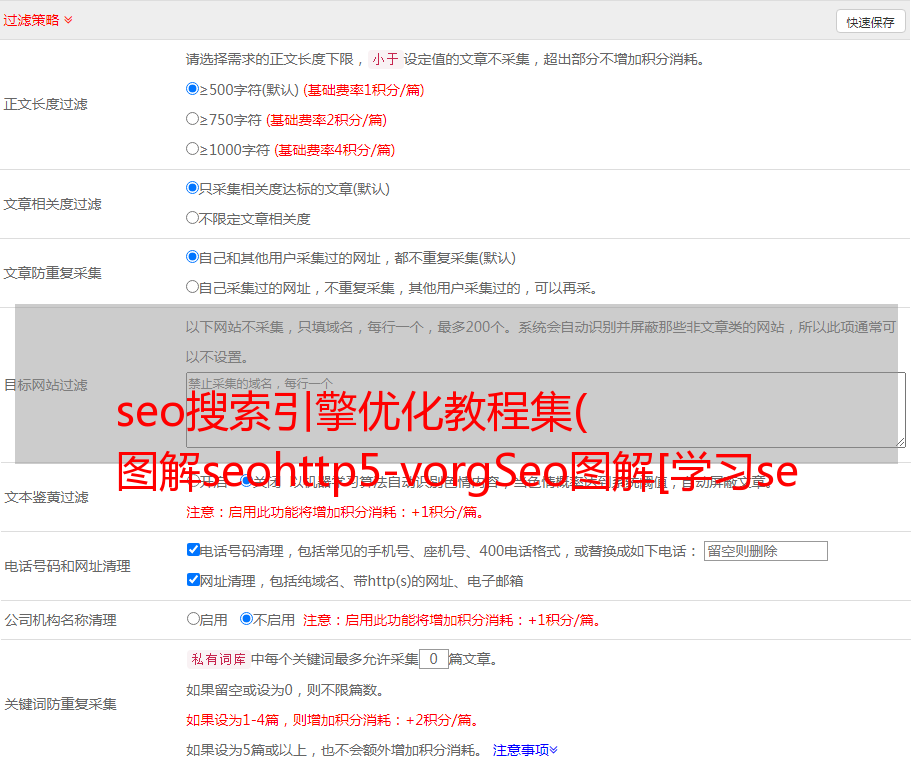912x768 pixels.
Task: Click the resize grip of the domain textarea
Action: 900,442
